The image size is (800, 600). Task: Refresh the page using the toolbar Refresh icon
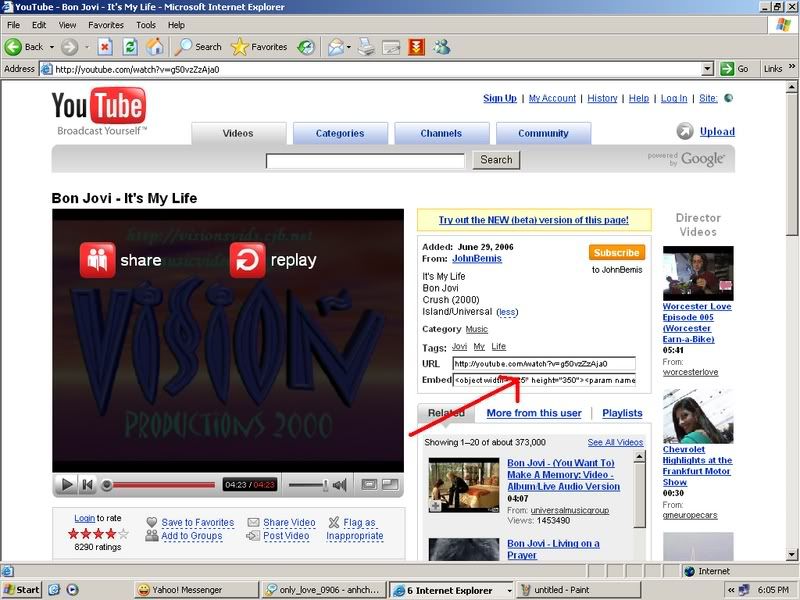coord(130,47)
